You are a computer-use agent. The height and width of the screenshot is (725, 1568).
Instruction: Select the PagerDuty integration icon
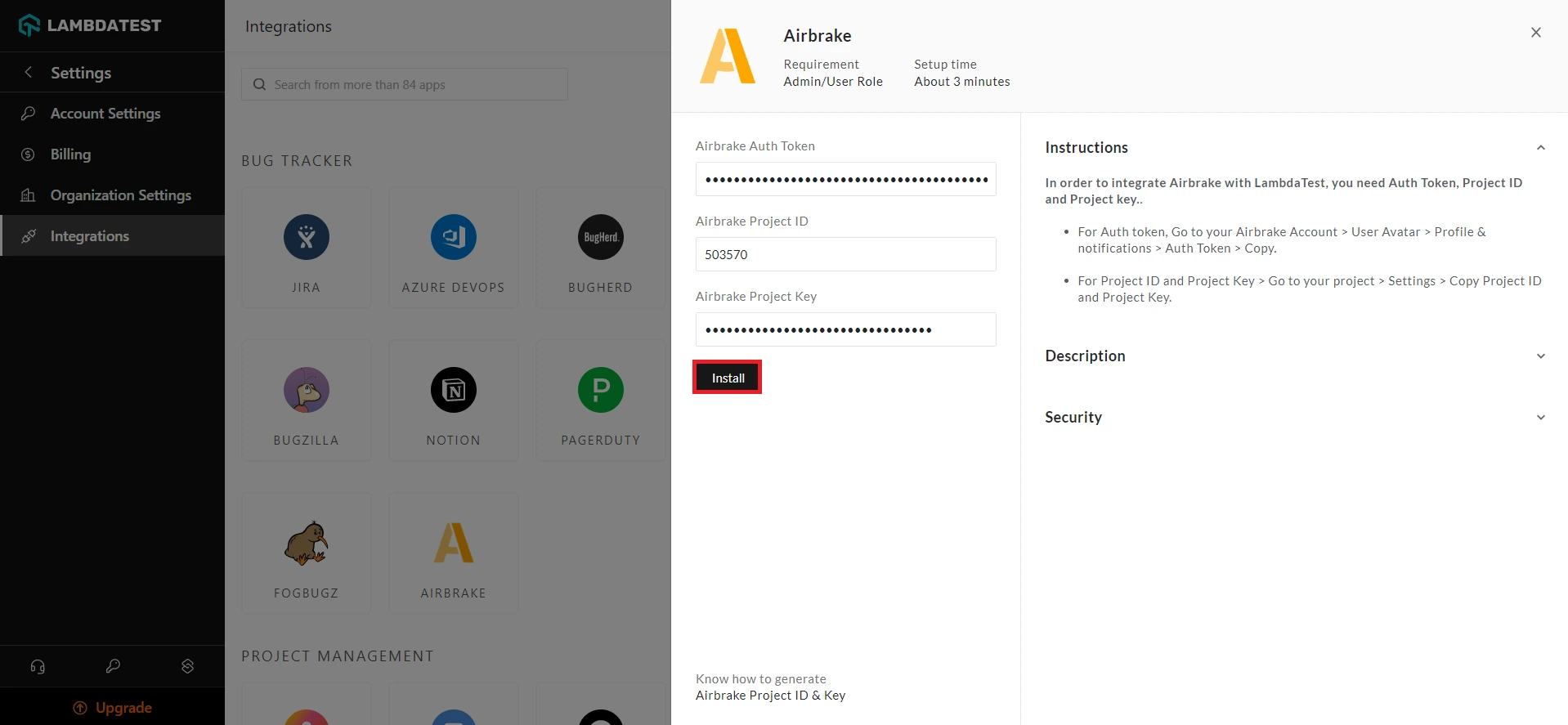600,390
